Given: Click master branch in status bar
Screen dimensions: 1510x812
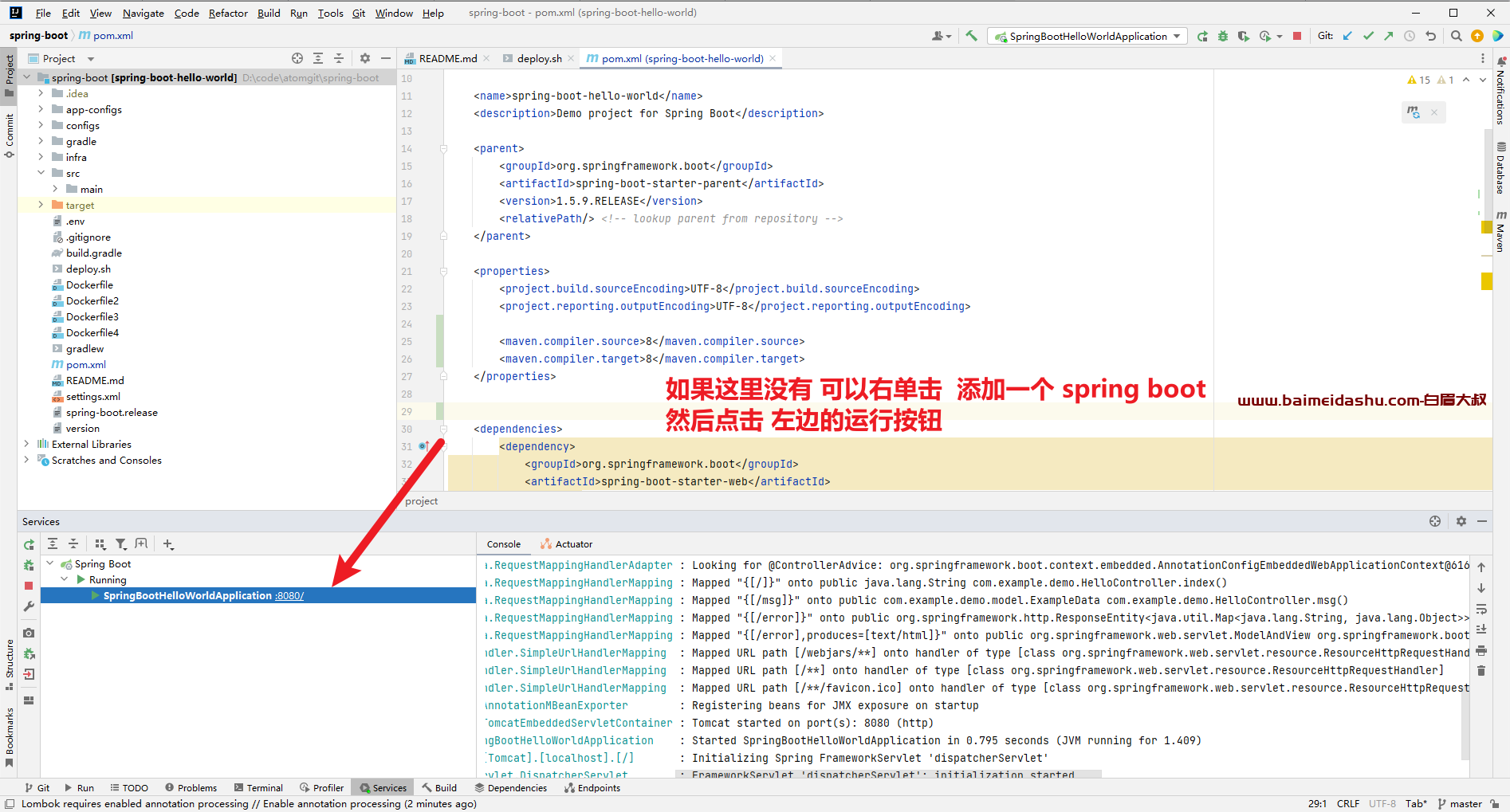Looking at the screenshot, I should [x=1460, y=803].
